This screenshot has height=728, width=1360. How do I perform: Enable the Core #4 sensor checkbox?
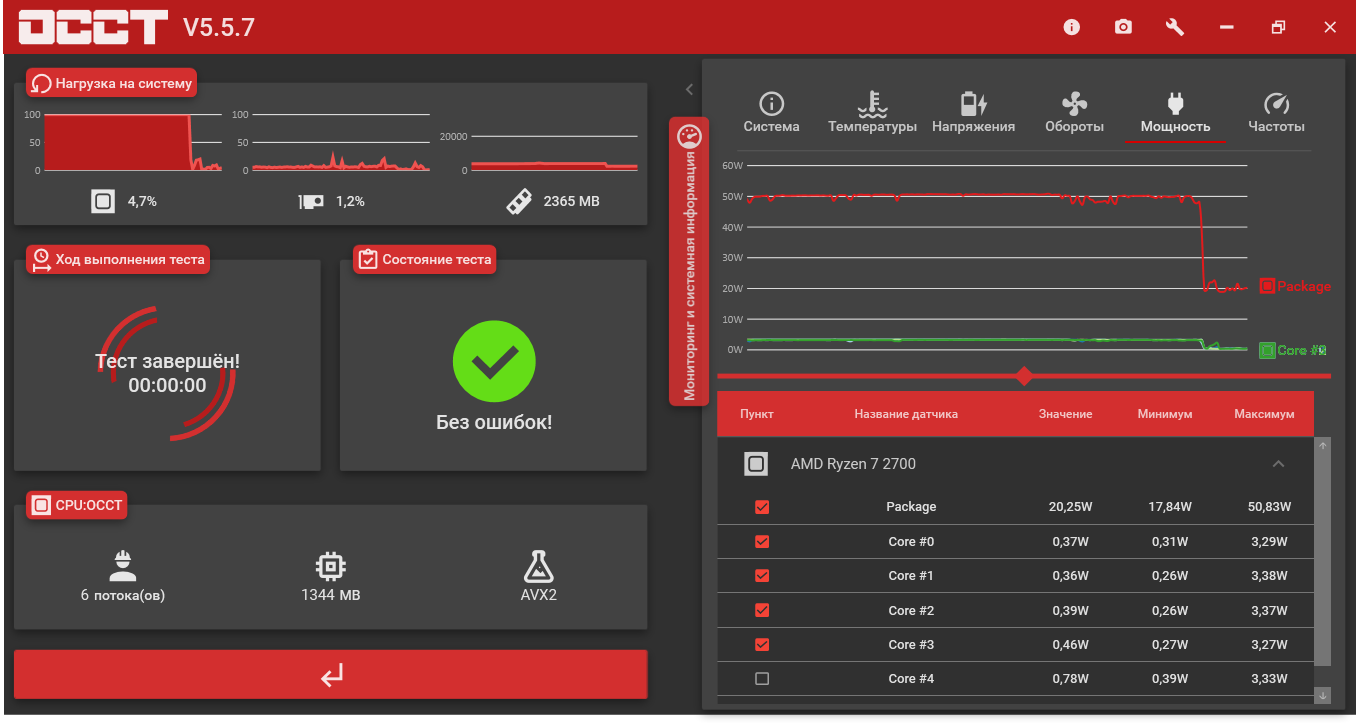[x=762, y=679]
